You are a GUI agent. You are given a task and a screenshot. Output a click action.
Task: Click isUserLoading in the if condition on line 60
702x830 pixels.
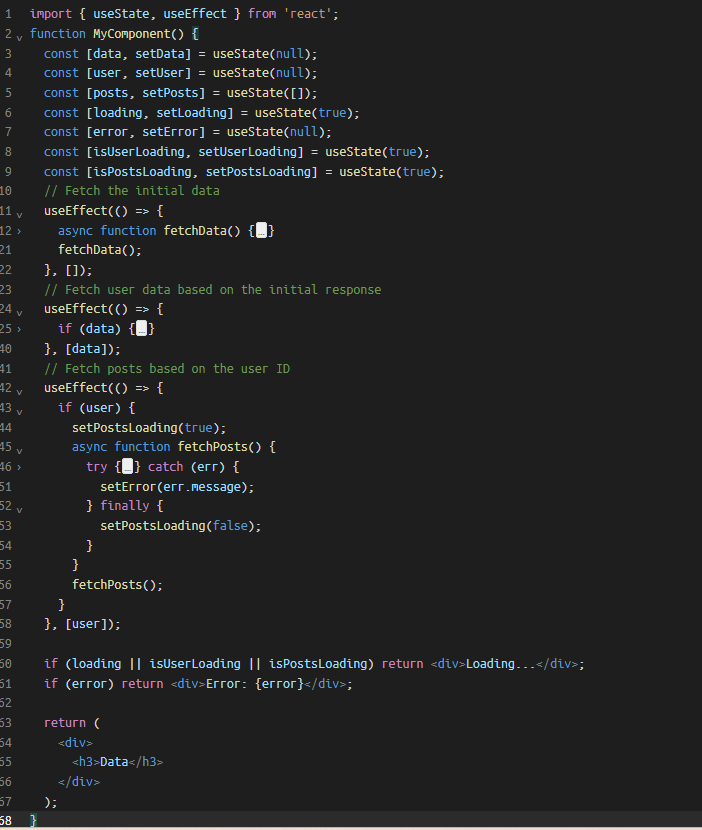coord(195,663)
